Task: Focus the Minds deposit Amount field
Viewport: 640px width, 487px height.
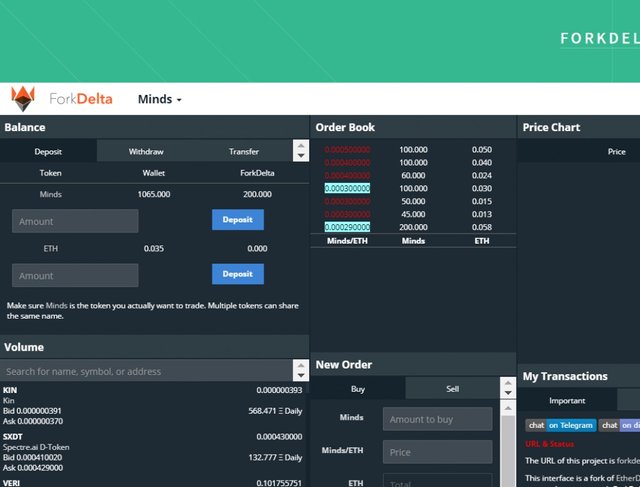Action: (75, 221)
